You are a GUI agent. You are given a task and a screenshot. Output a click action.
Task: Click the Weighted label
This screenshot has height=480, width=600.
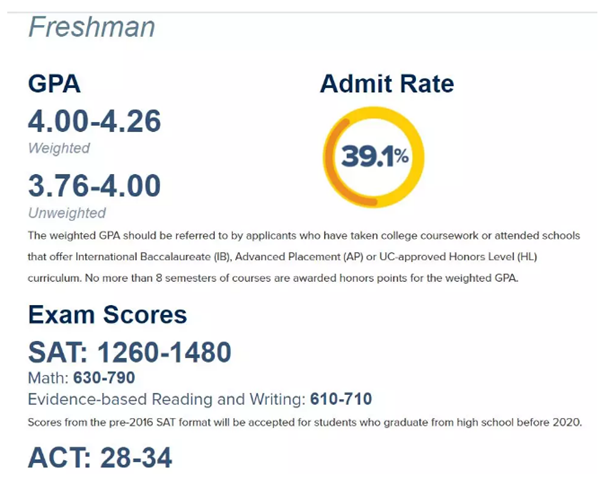click(x=59, y=148)
